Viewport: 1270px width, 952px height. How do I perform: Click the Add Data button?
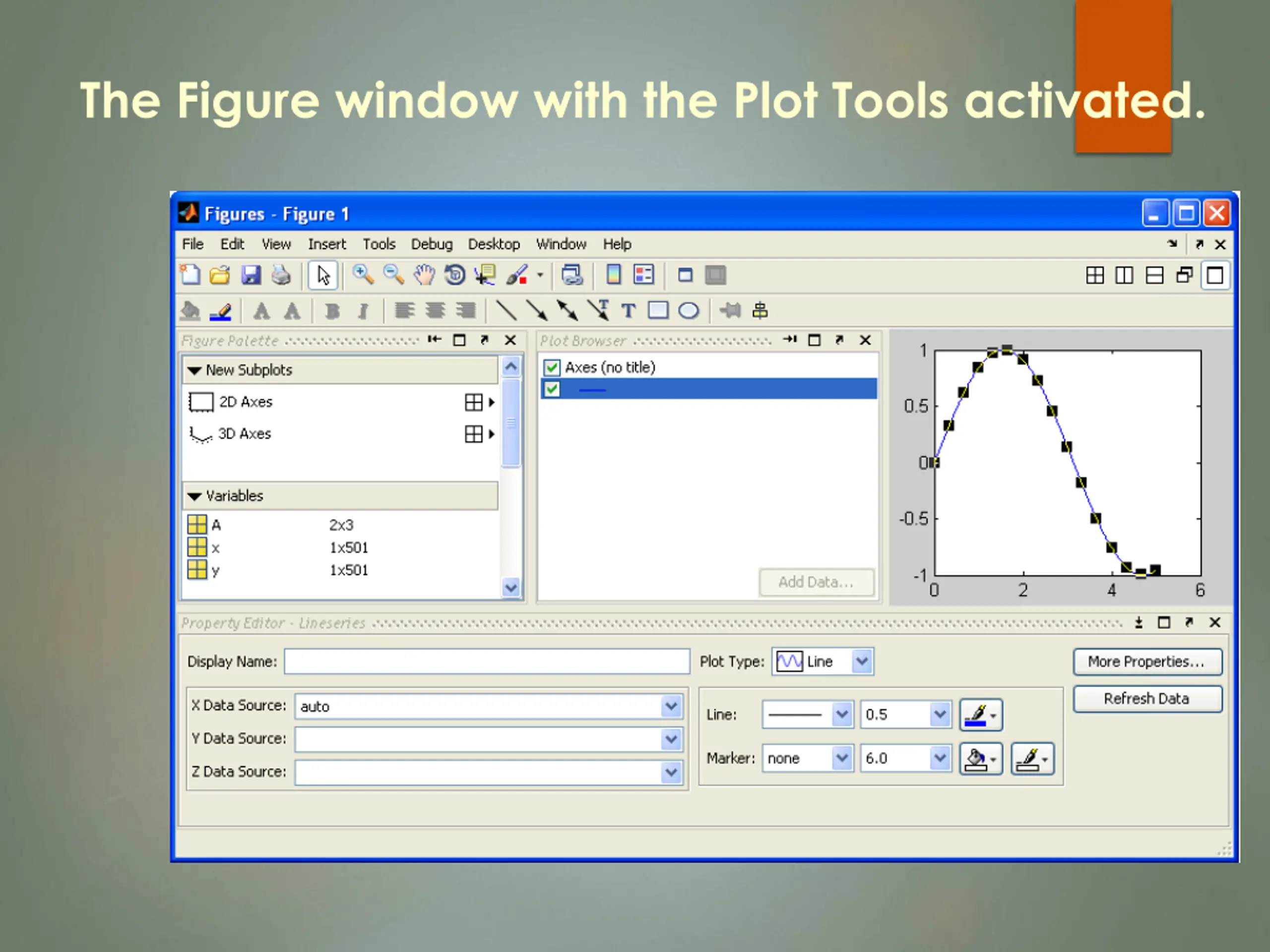tap(817, 583)
